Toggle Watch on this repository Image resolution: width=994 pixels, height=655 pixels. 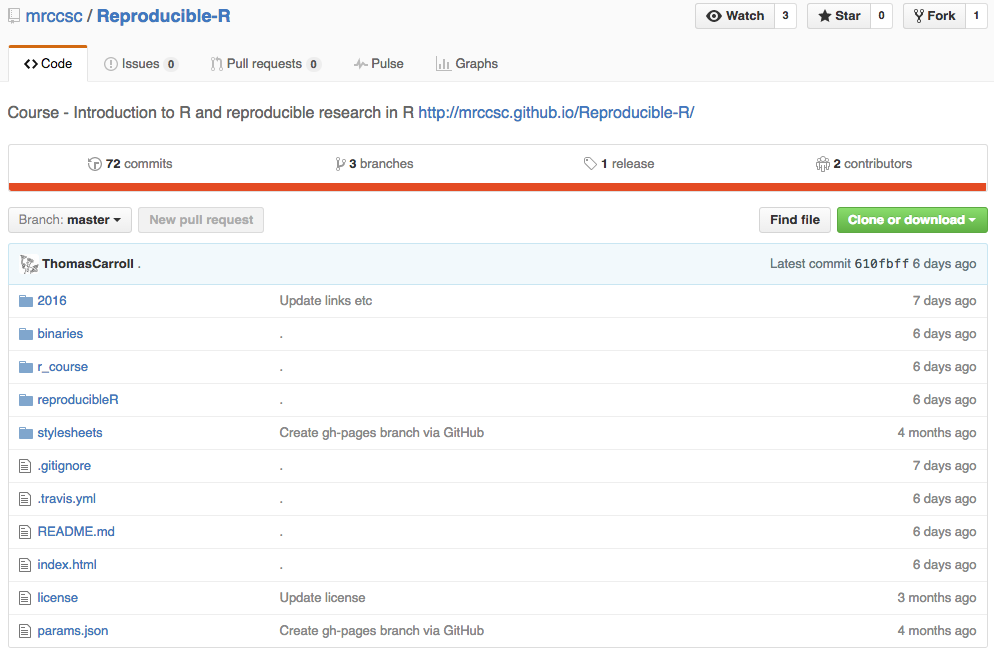coord(735,16)
